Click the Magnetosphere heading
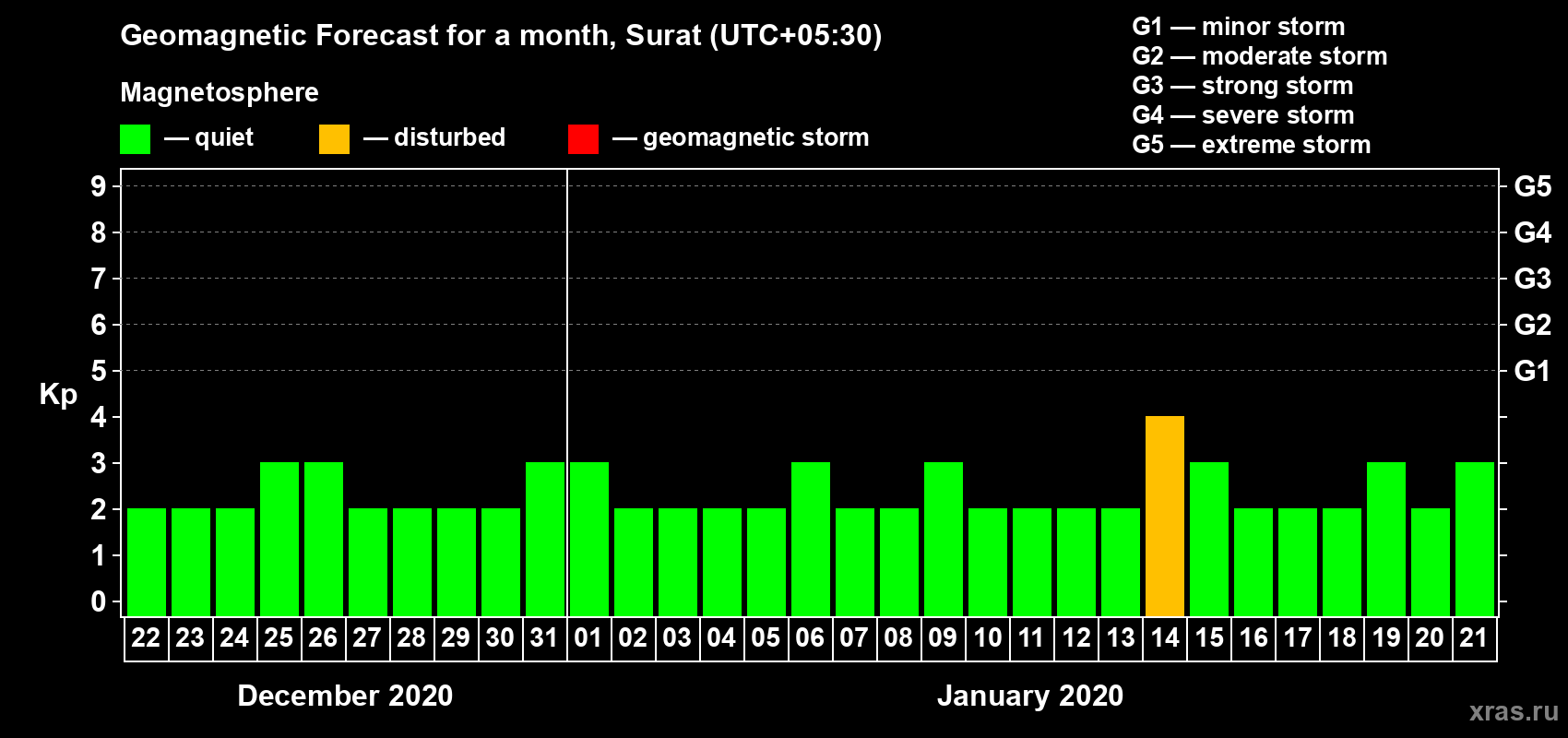1568x738 pixels. coord(220,93)
